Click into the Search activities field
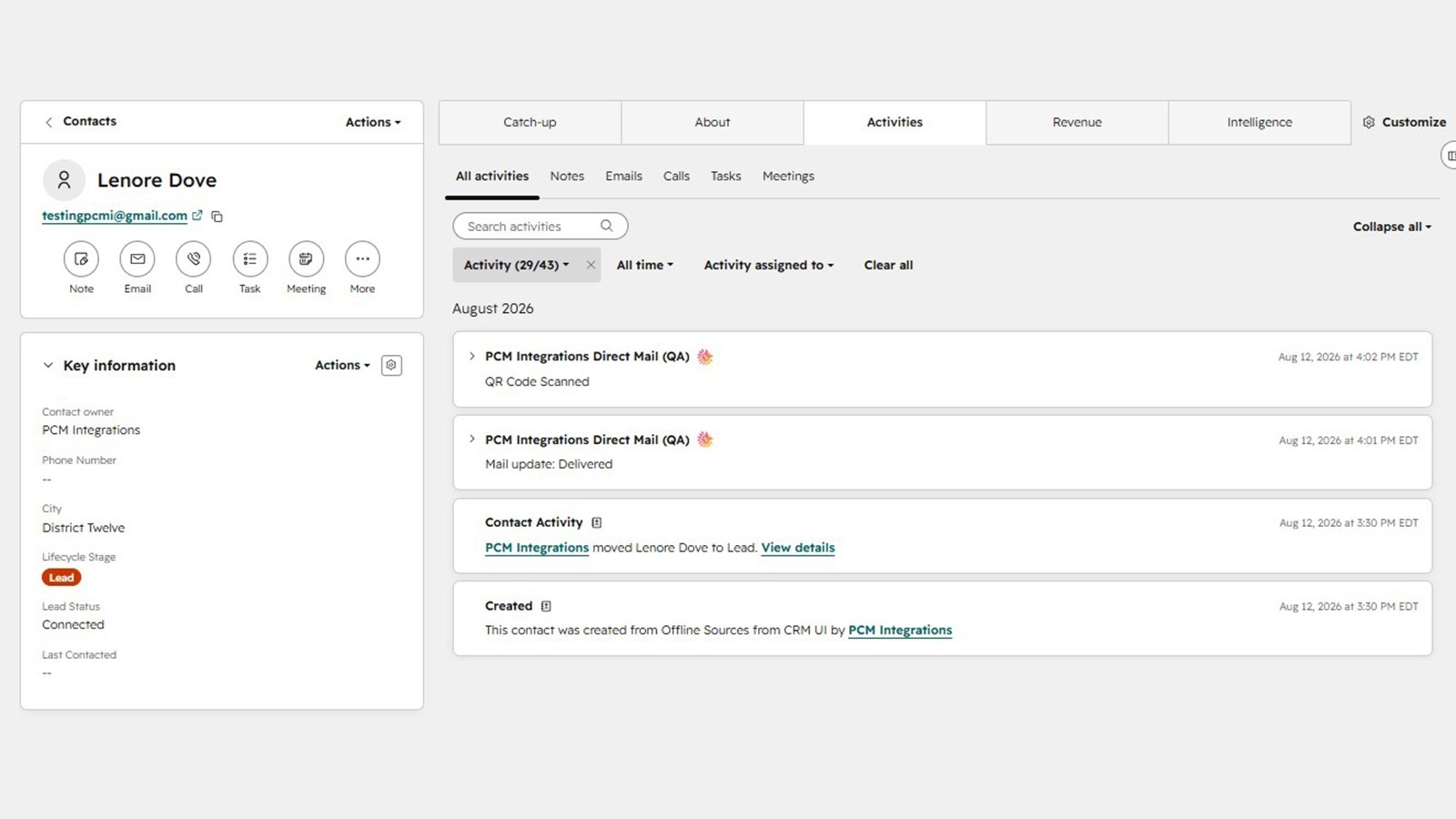This screenshot has height=819, width=1456. click(x=541, y=226)
